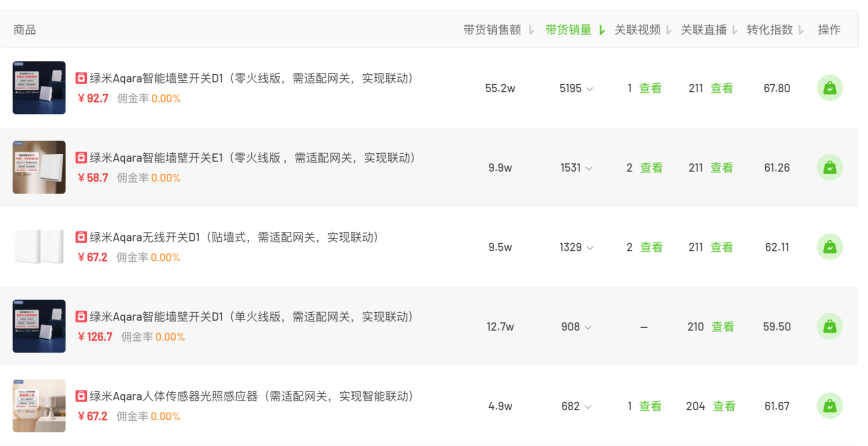Click green shopping bag icon for 无线开关D1 row
The image size is (868, 446).
829,247
